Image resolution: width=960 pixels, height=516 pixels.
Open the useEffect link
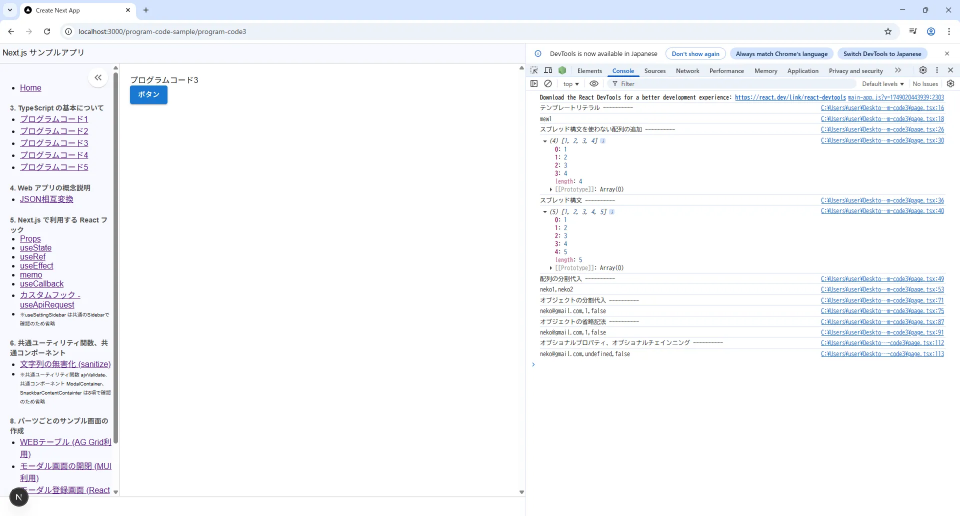pyautogui.click(x=37, y=266)
